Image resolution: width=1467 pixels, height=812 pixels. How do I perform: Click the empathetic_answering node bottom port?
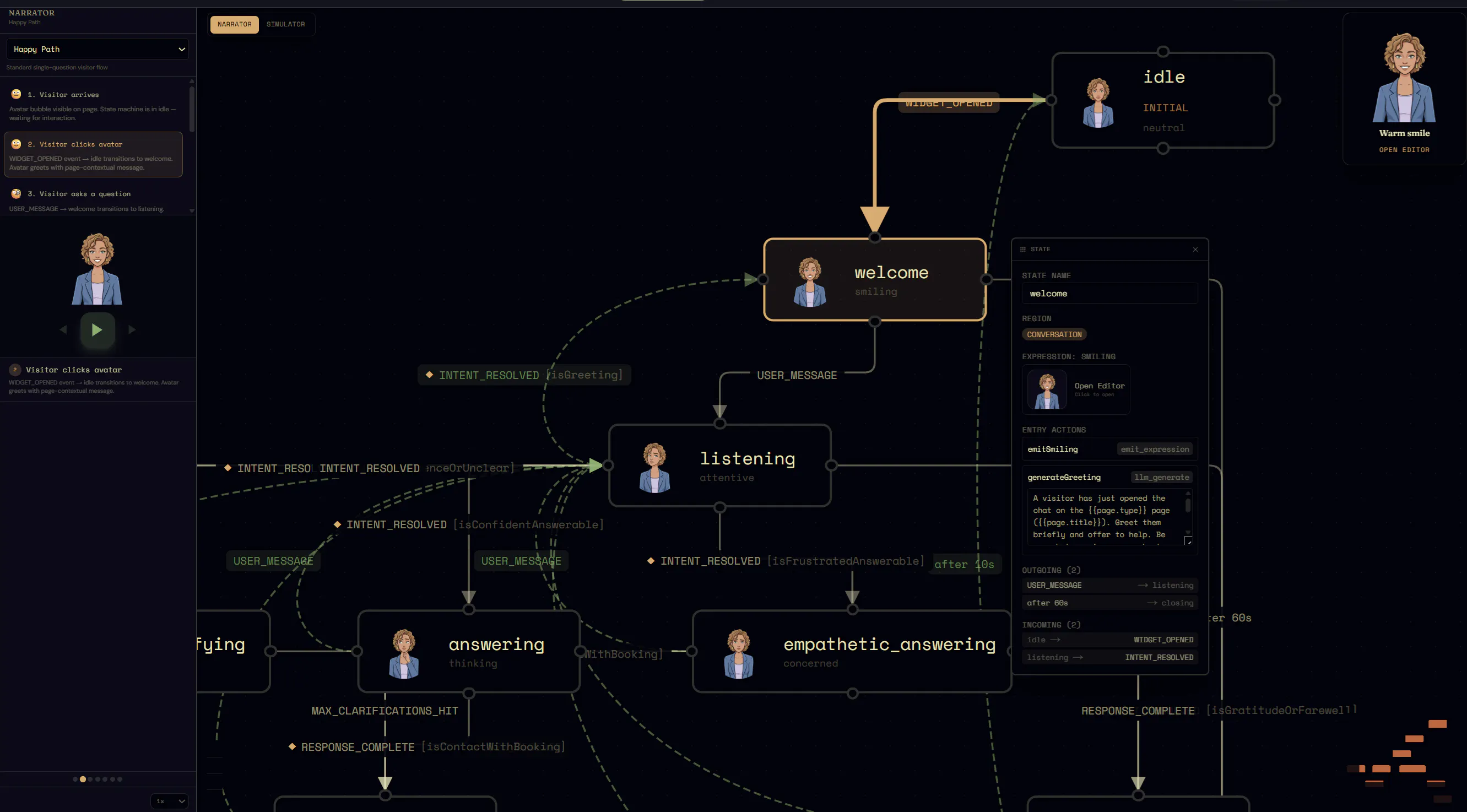click(x=853, y=693)
